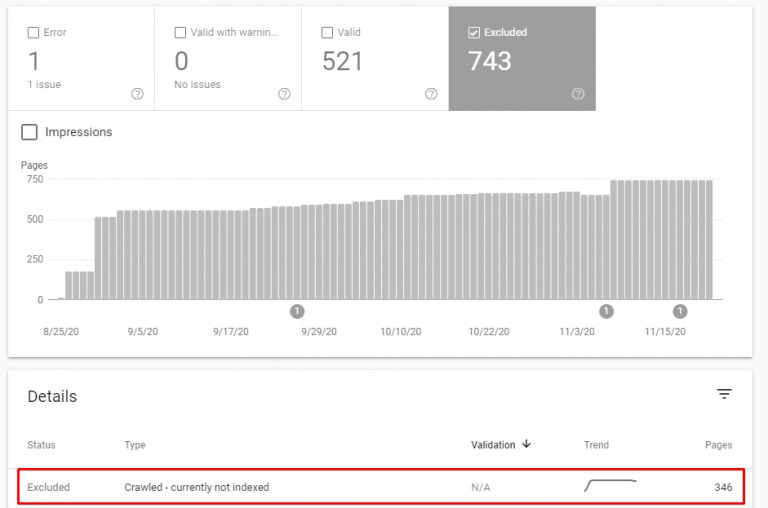Check the Valid status checkbox
The width and height of the screenshot is (768, 508).
point(327,33)
